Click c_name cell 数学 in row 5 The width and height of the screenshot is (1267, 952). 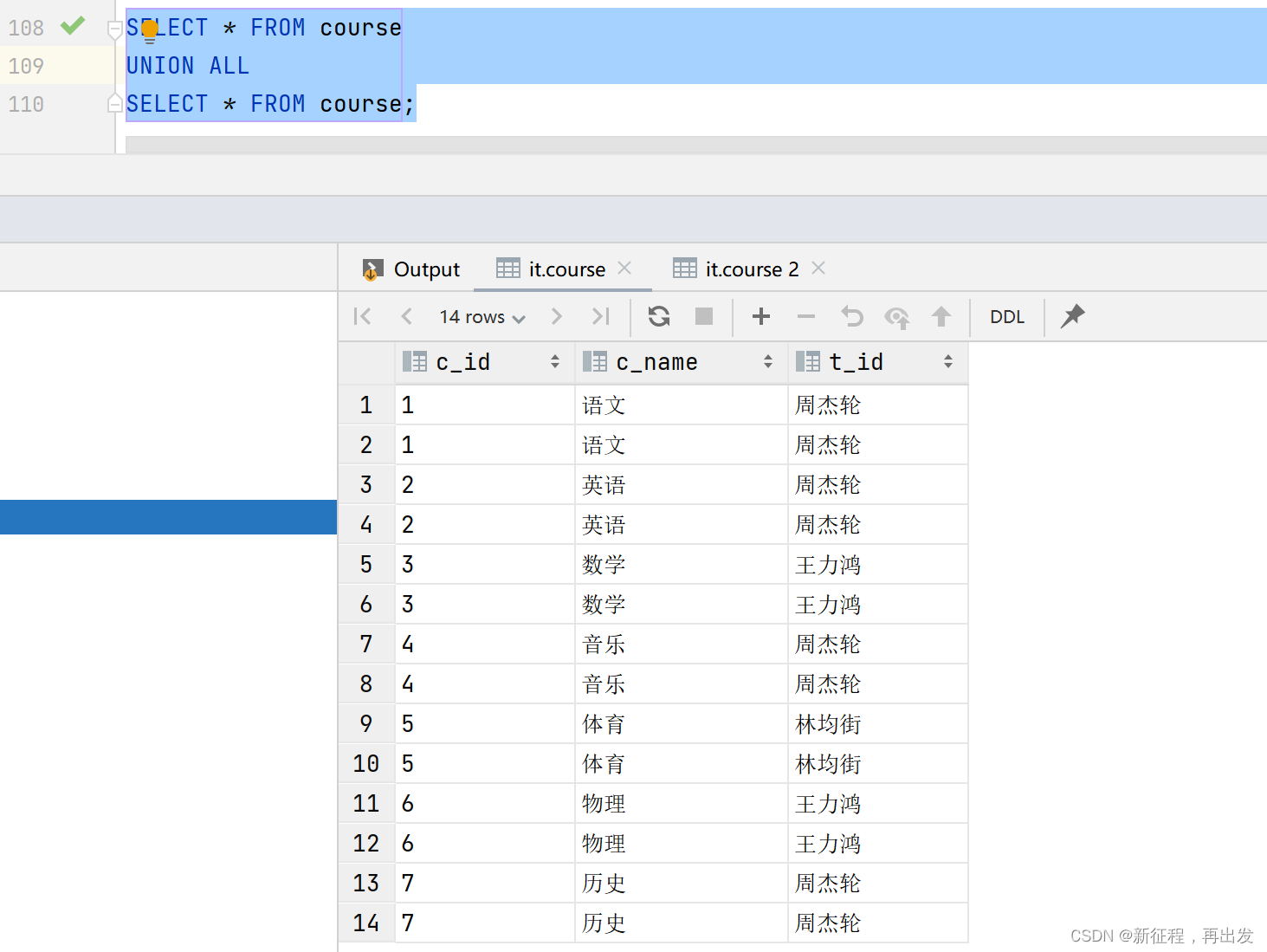pyautogui.click(x=682, y=564)
